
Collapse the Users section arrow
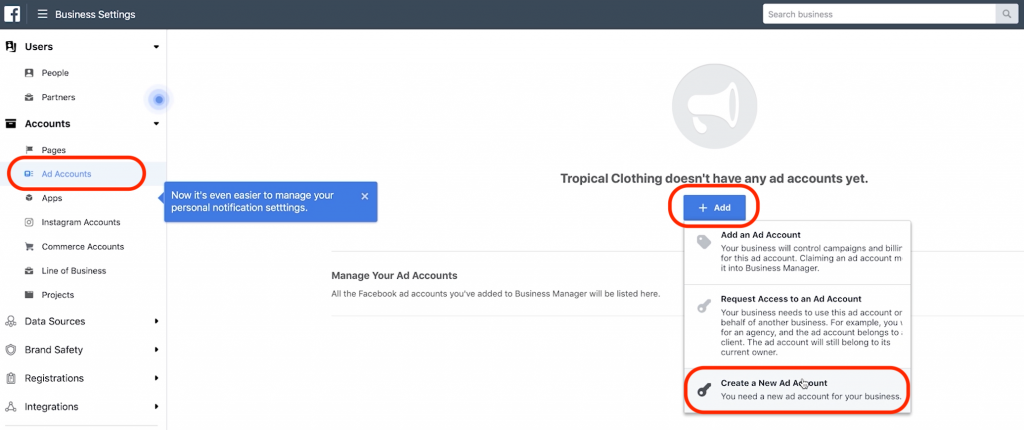[156, 47]
